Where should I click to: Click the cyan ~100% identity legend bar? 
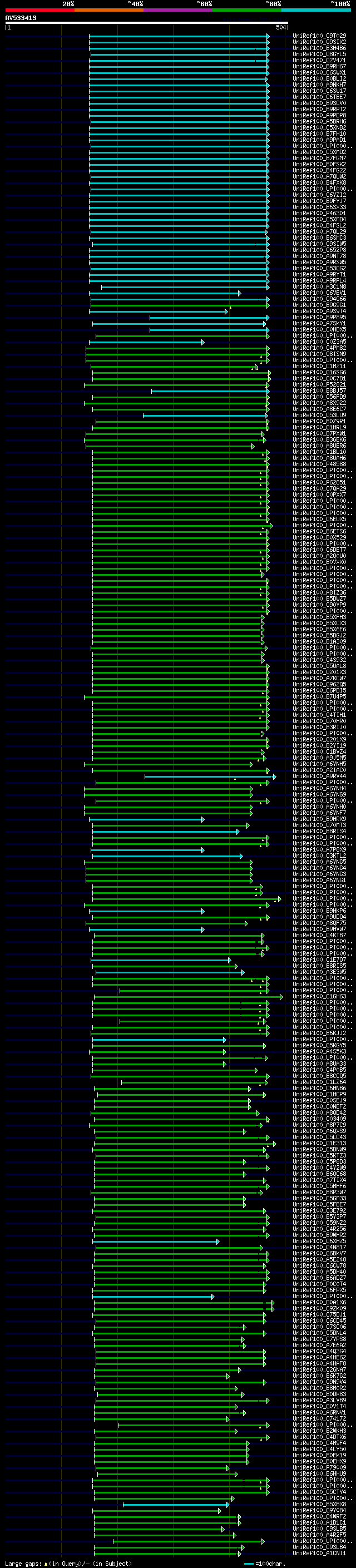tap(316, 10)
